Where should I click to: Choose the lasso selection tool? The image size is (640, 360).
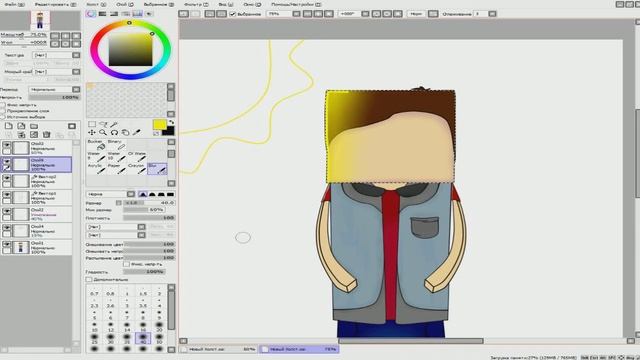[x=103, y=124]
